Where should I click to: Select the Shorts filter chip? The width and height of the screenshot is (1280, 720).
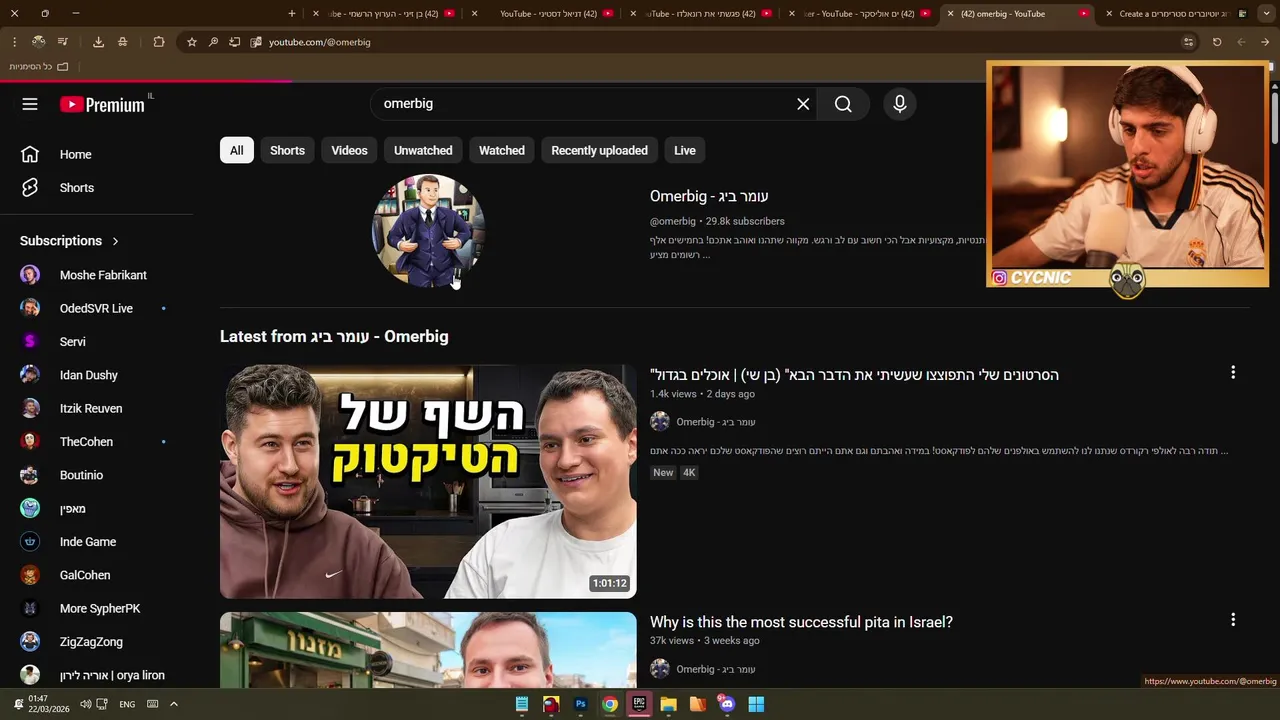pos(287,150)
